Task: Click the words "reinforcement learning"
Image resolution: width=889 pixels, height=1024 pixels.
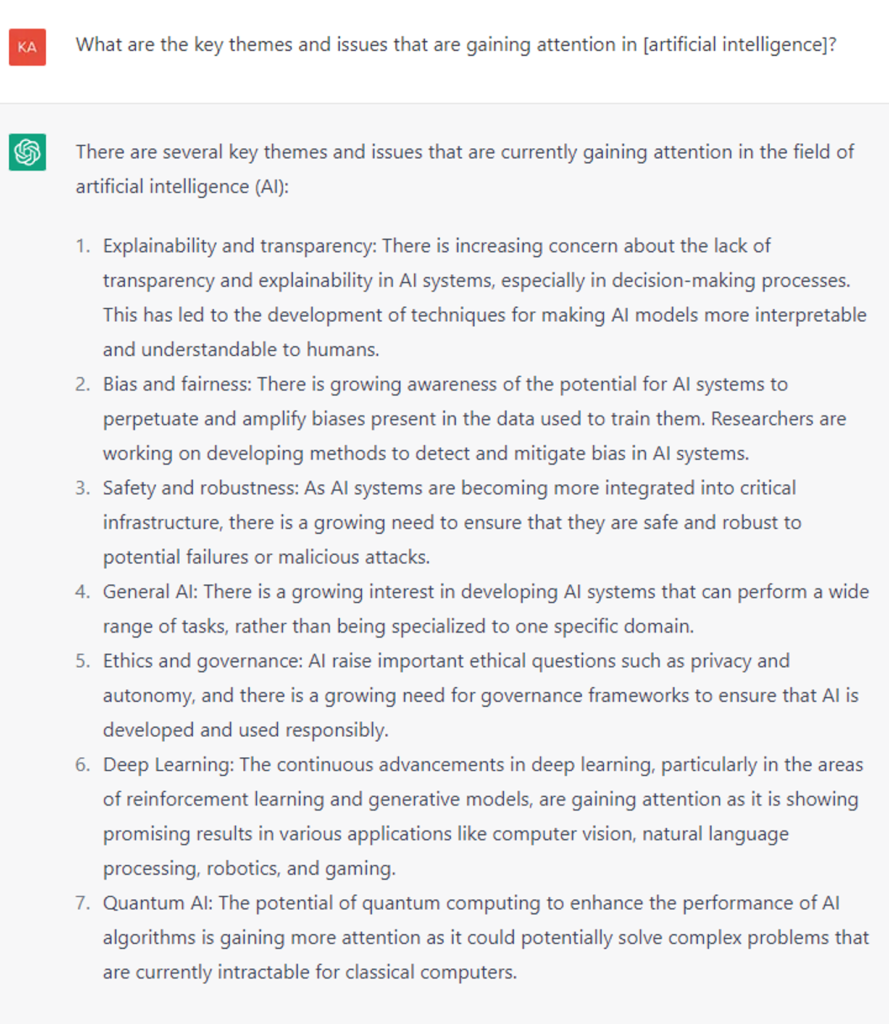Action: pyautogui.click(x=213, y=799)
